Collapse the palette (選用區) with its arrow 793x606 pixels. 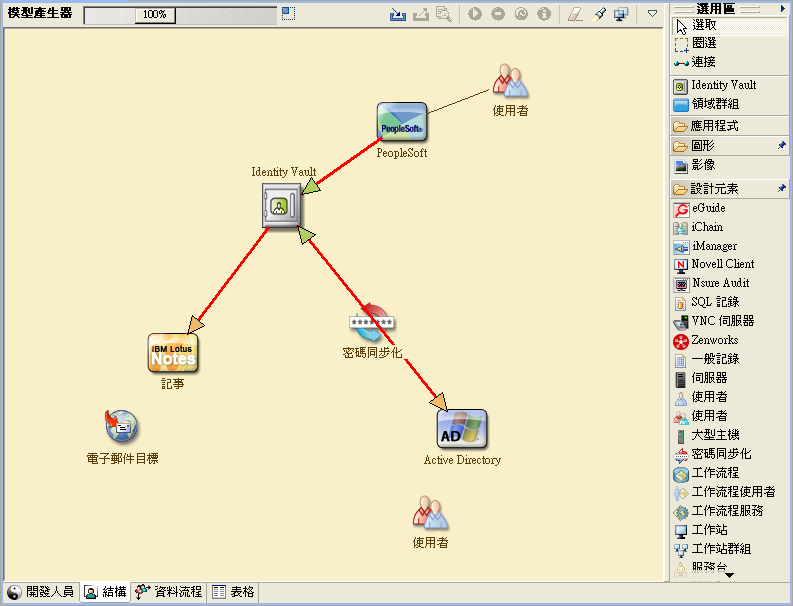pos(783,9)
